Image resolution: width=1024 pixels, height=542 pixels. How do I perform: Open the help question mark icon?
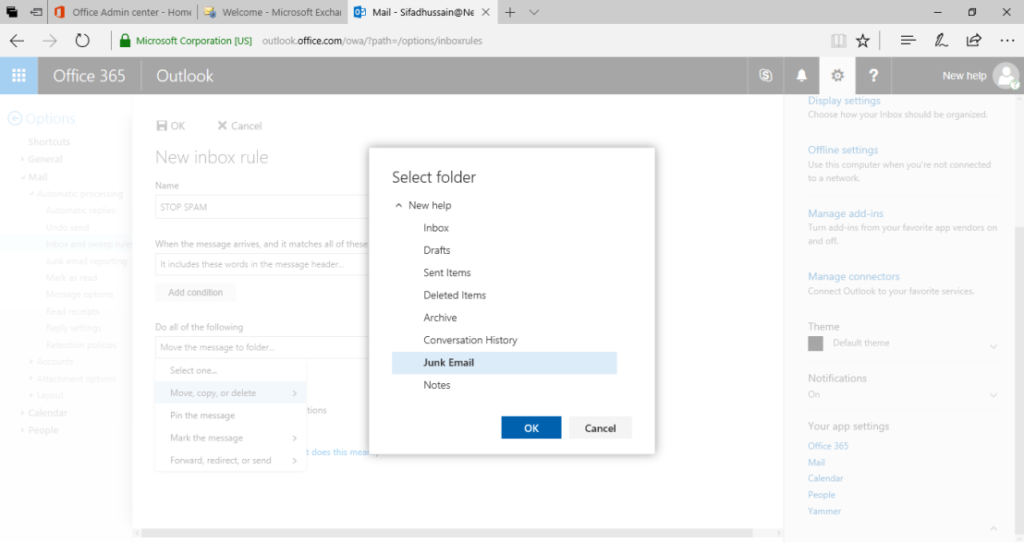[x=873, y=76]
